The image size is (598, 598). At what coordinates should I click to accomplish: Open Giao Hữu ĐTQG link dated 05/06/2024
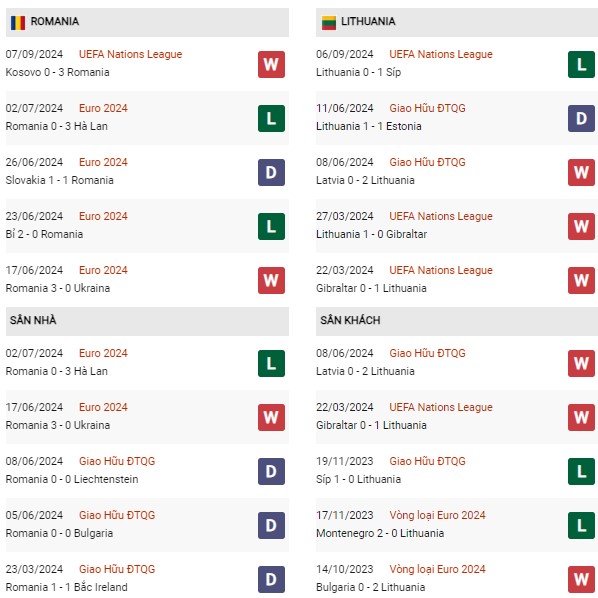point(117,515)
